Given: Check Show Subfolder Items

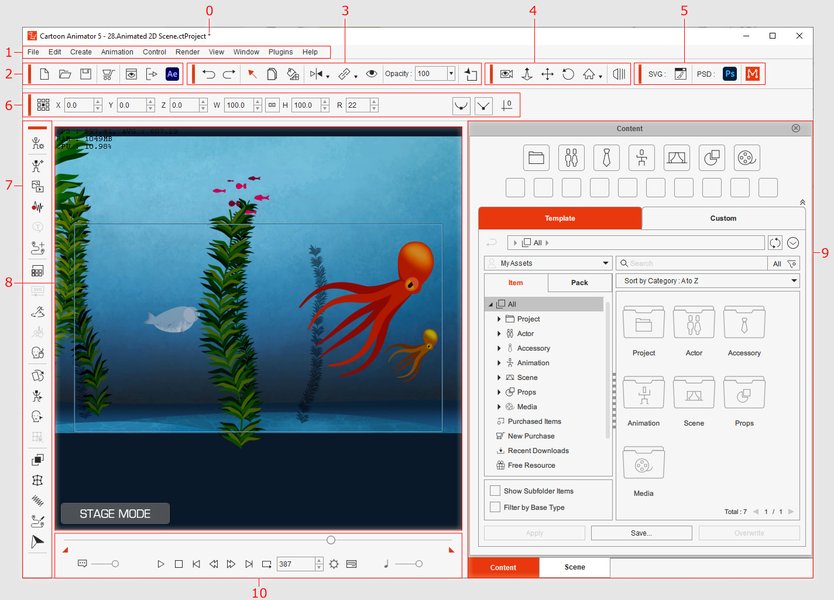Looking at the screenshot, I should (495, 490).
